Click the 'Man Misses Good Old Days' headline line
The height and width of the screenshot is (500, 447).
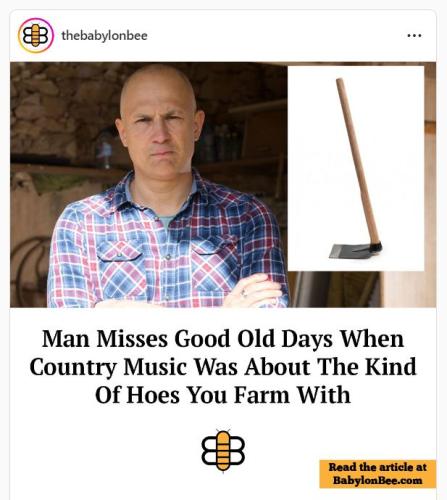pos(223,339)
